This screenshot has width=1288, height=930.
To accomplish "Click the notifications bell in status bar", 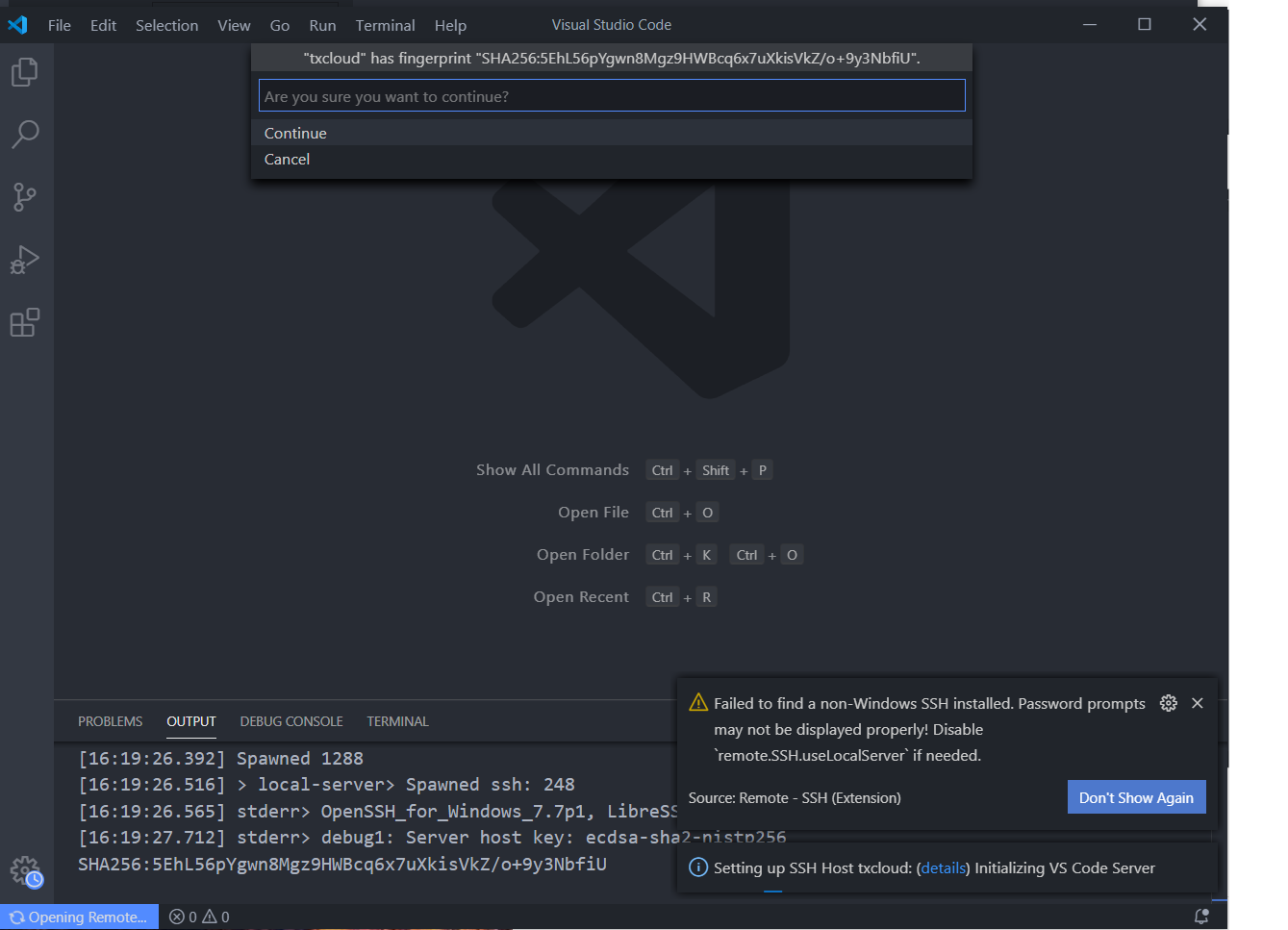I will point(1200,917).
